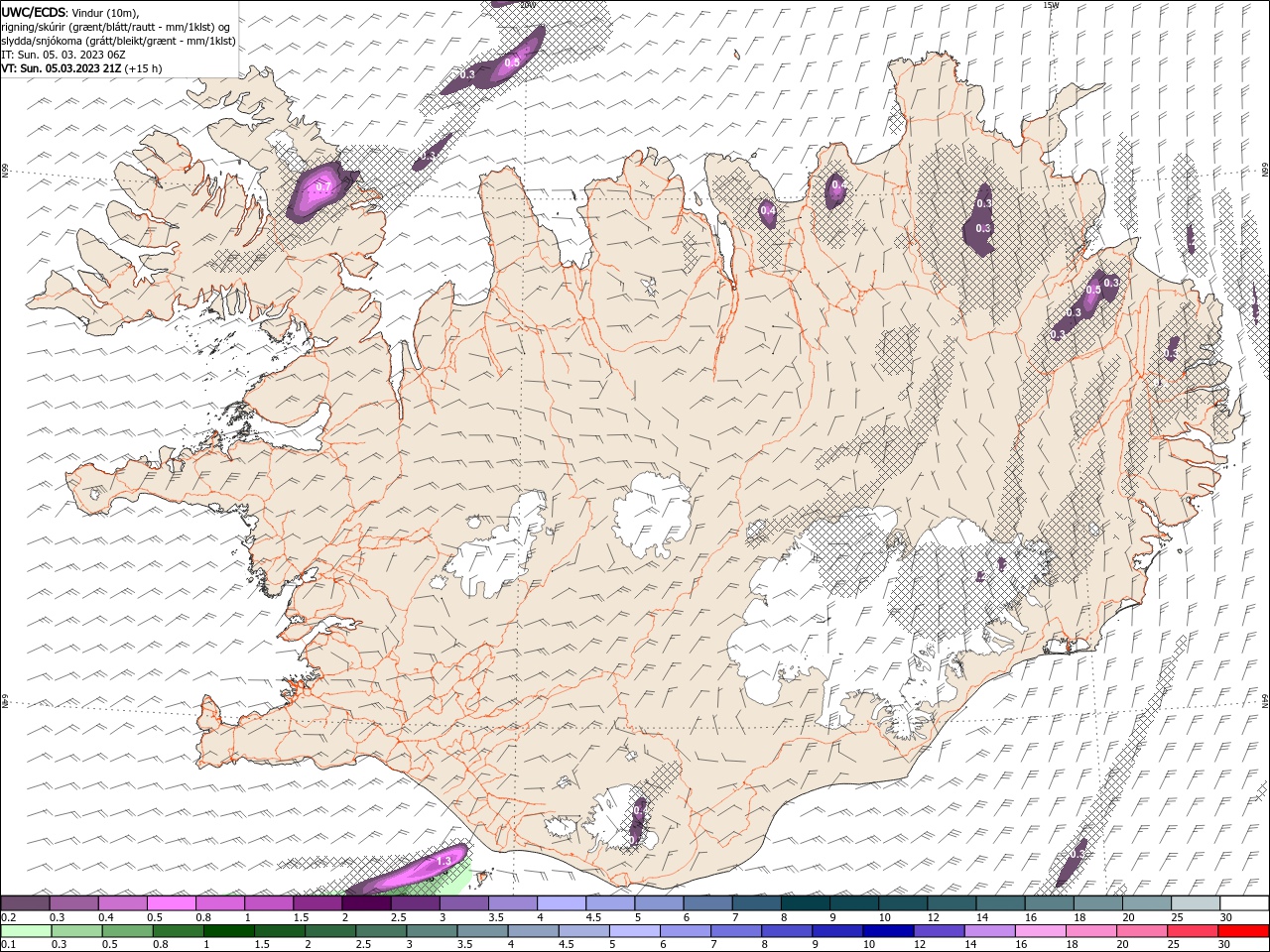Select upper legend light lavender swatch at 4
The height and width of the screenshot is (952, 1270).
click(560, 903)
